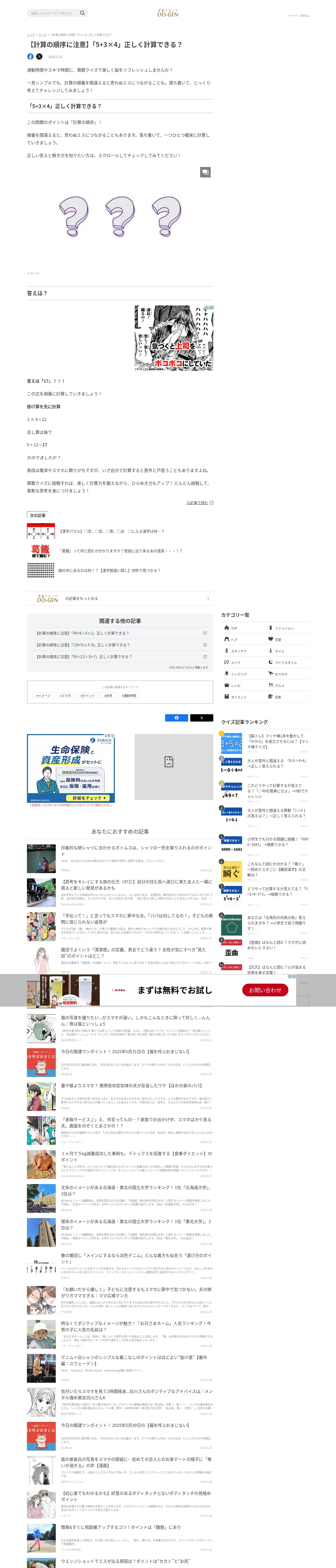Open グルメ category with fork icon
This screenshot has height=1568, width=336.
click(287, 685)
